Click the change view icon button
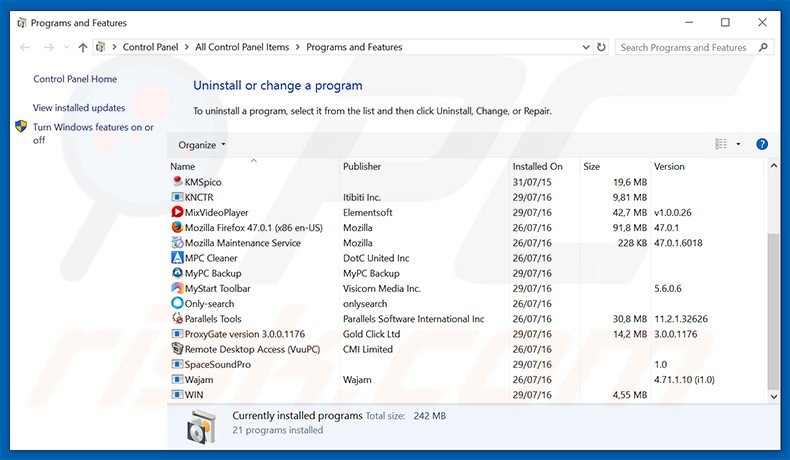790x460 pixels. [x=721, y=144]
